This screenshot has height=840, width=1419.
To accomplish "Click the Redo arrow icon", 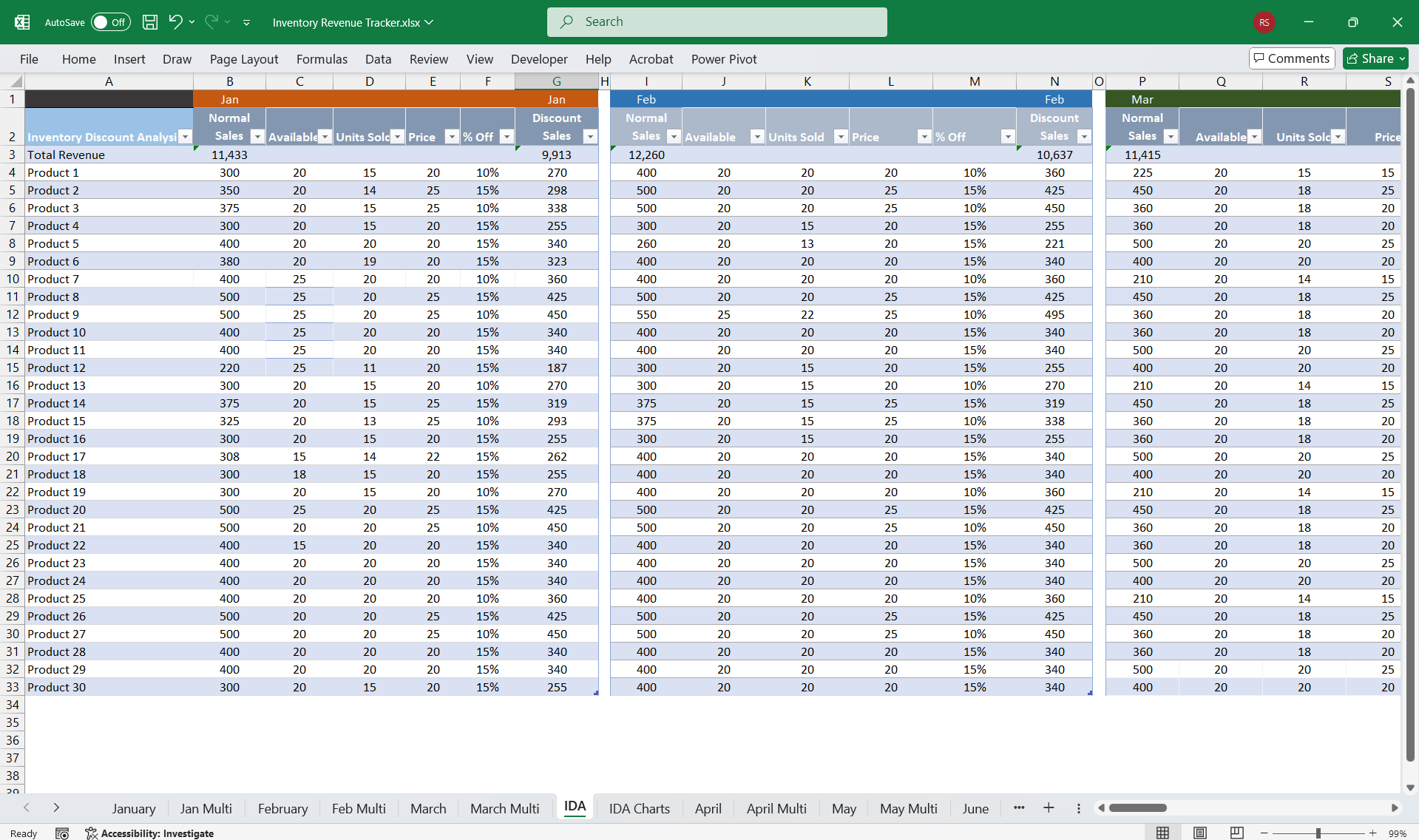I will [x=211, y=22].
